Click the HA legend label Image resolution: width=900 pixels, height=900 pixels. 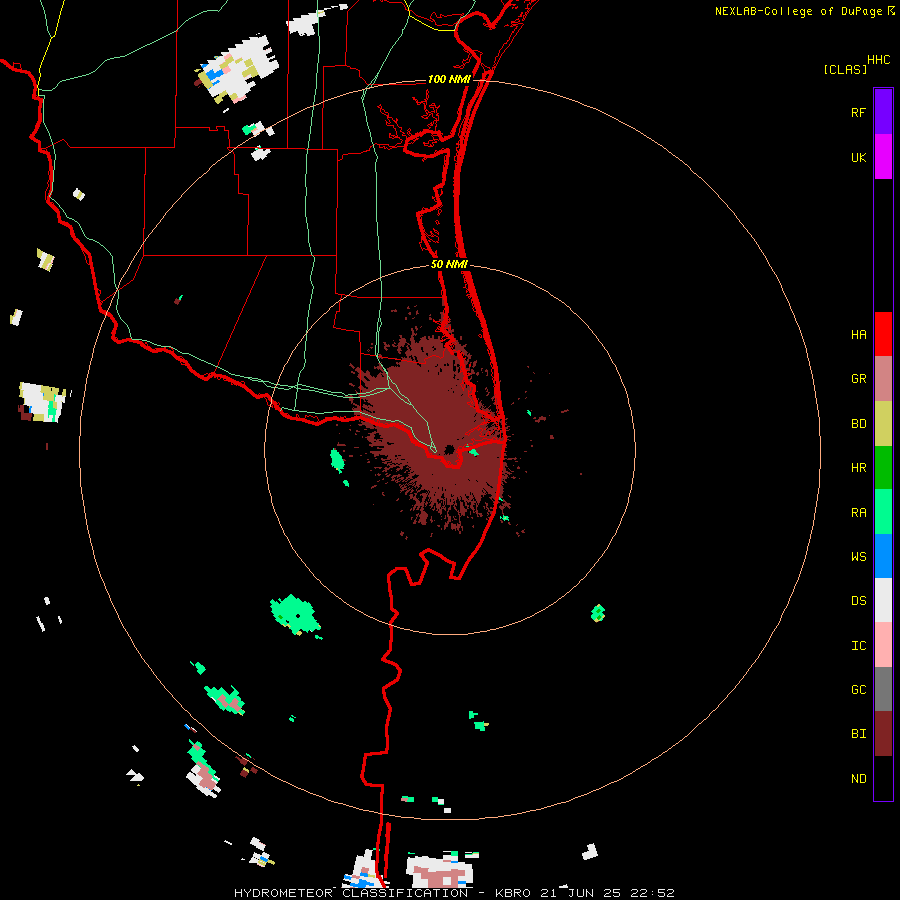(858, 334)
